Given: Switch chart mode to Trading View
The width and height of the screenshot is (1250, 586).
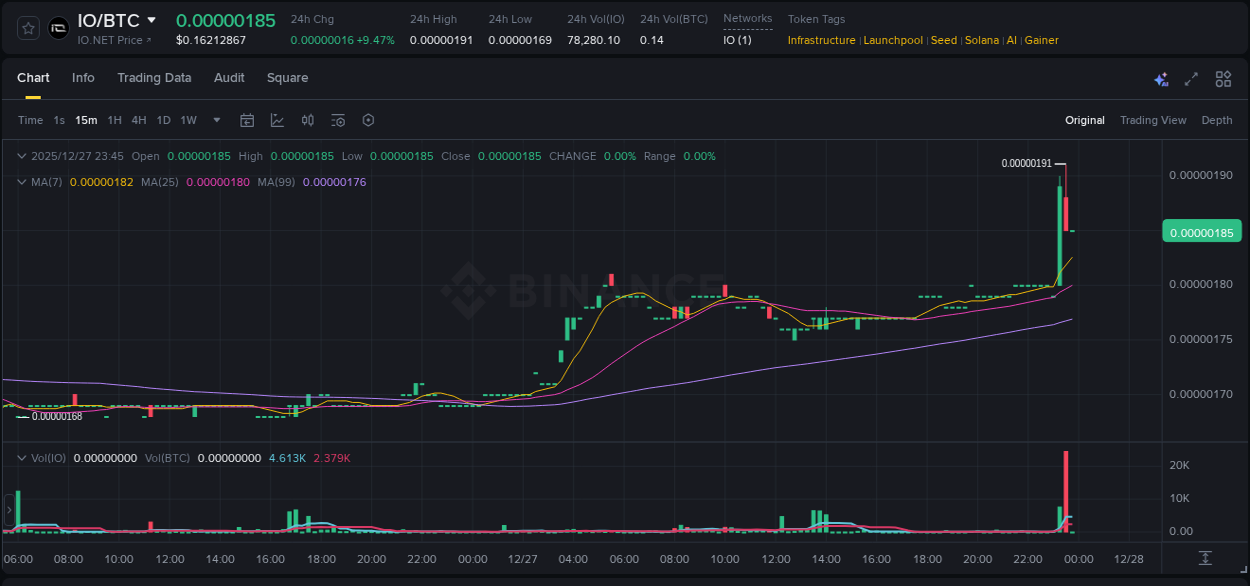Looking at the screenshot, I should pos(1153,120).
